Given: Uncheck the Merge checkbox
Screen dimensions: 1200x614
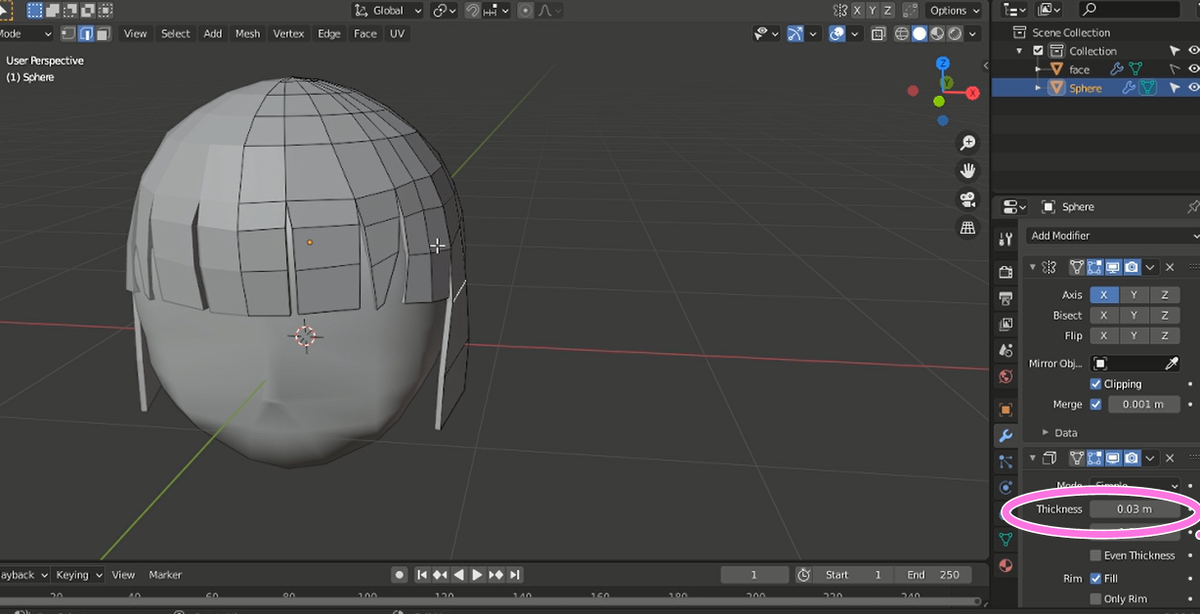Looking at the screenshot, I should (x=1096, y=404).
